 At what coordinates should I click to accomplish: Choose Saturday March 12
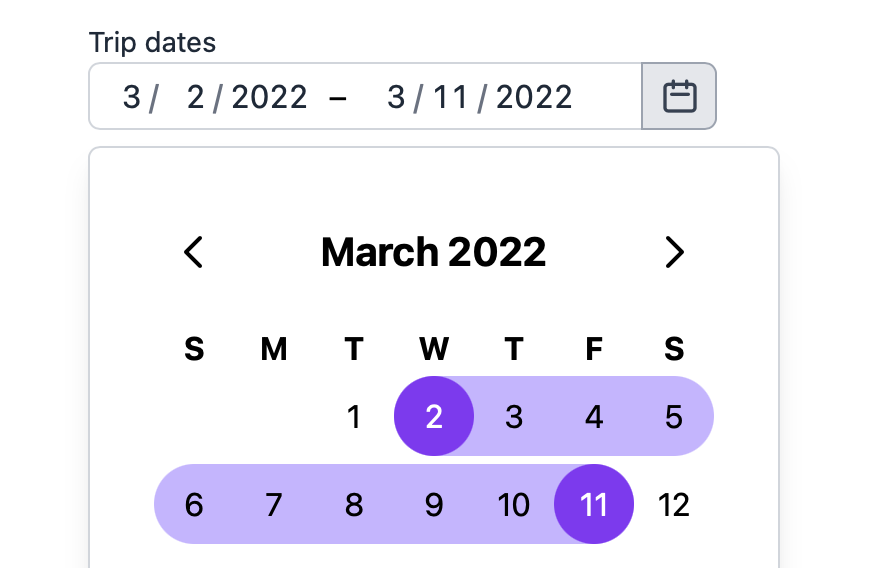click(x=674, y=504)
